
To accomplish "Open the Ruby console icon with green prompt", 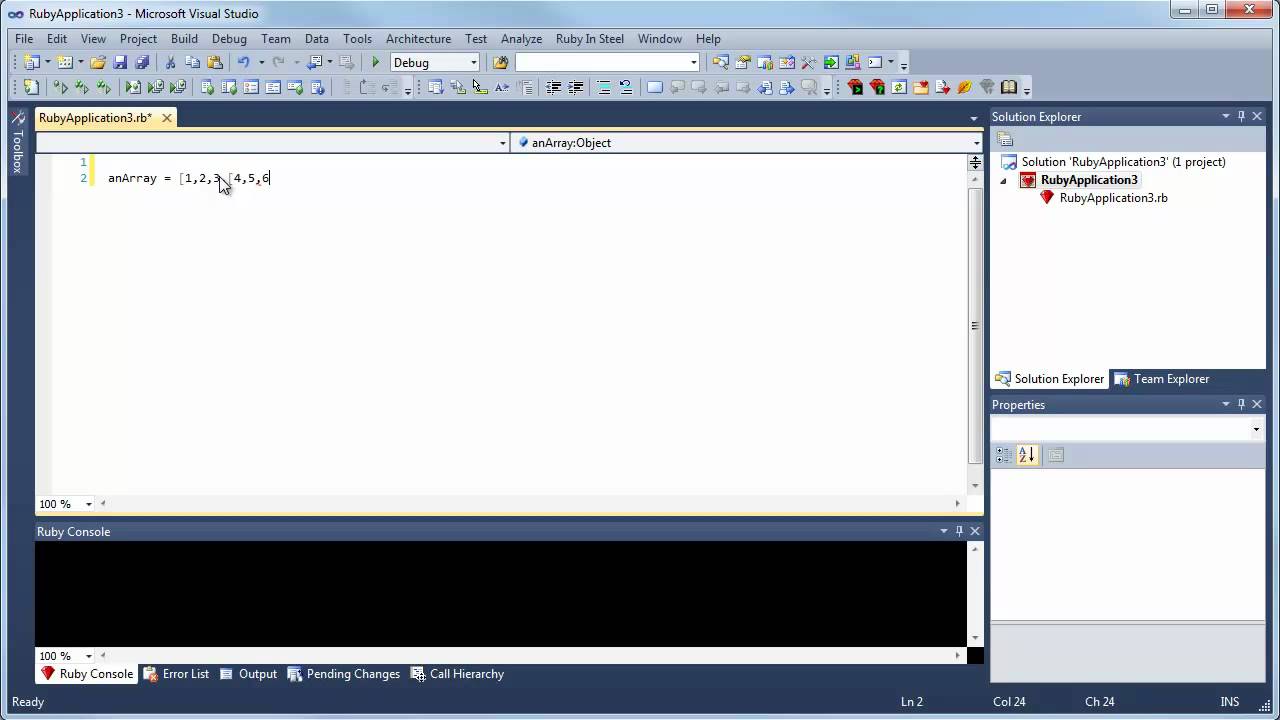I will (x=855, y=87).
